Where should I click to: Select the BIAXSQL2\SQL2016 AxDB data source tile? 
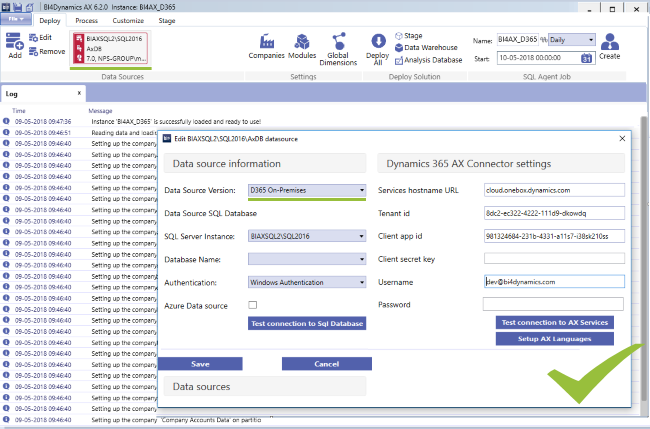point(110,48)
